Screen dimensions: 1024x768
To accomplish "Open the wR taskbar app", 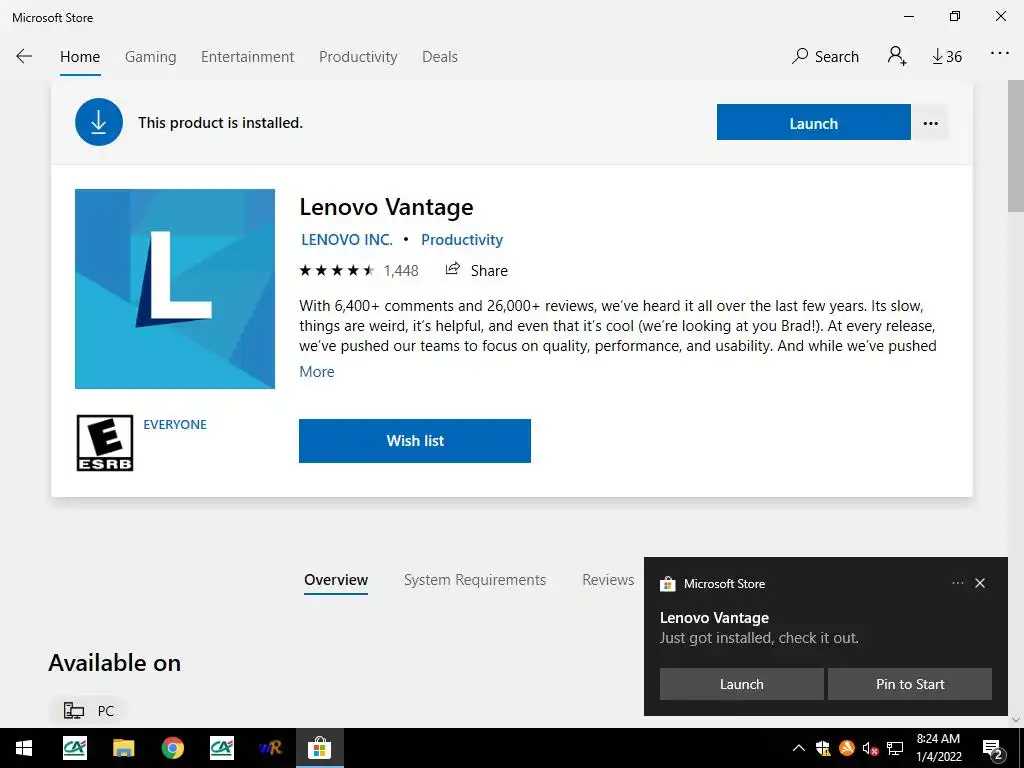I will click(270, 748).
